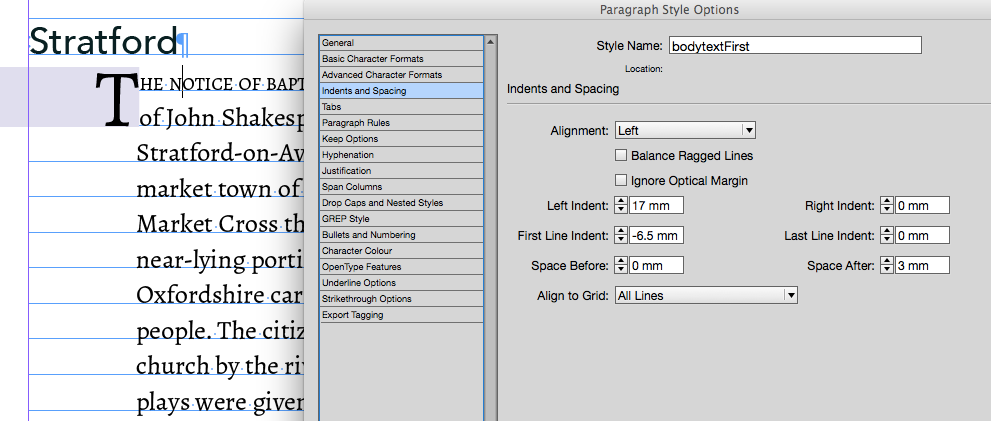Click the Space Before stepper arrows

[621, 265]
